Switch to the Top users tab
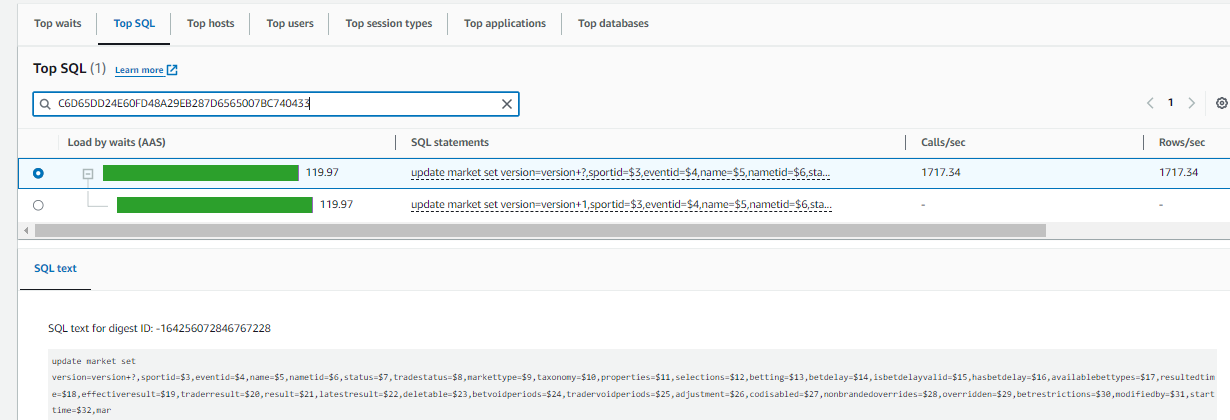The image size is (1230, 420). 290,23
